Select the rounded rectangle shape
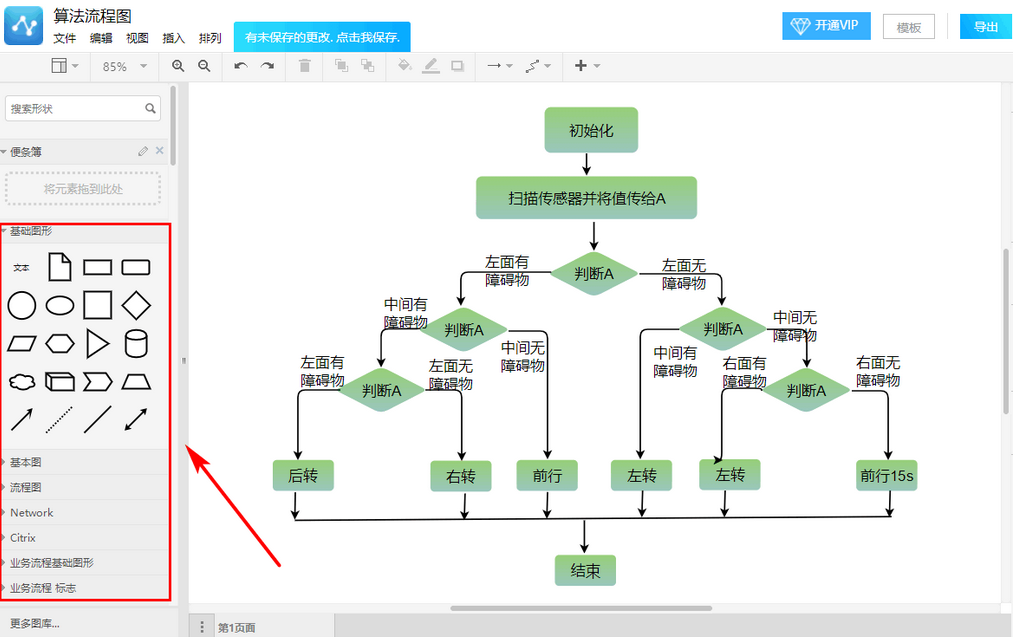 click(136, 267)
